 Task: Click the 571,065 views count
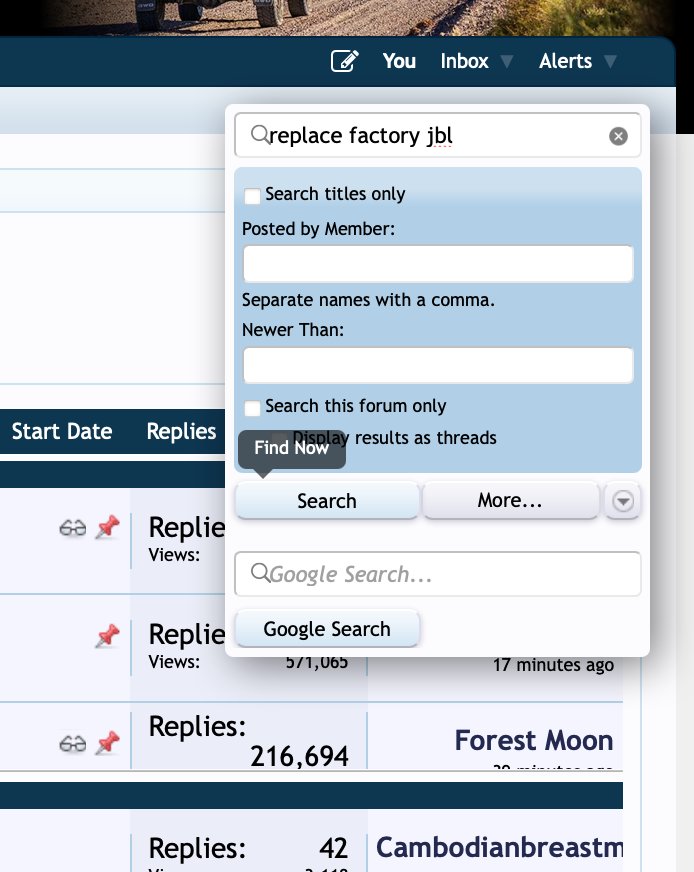(317, 662)
